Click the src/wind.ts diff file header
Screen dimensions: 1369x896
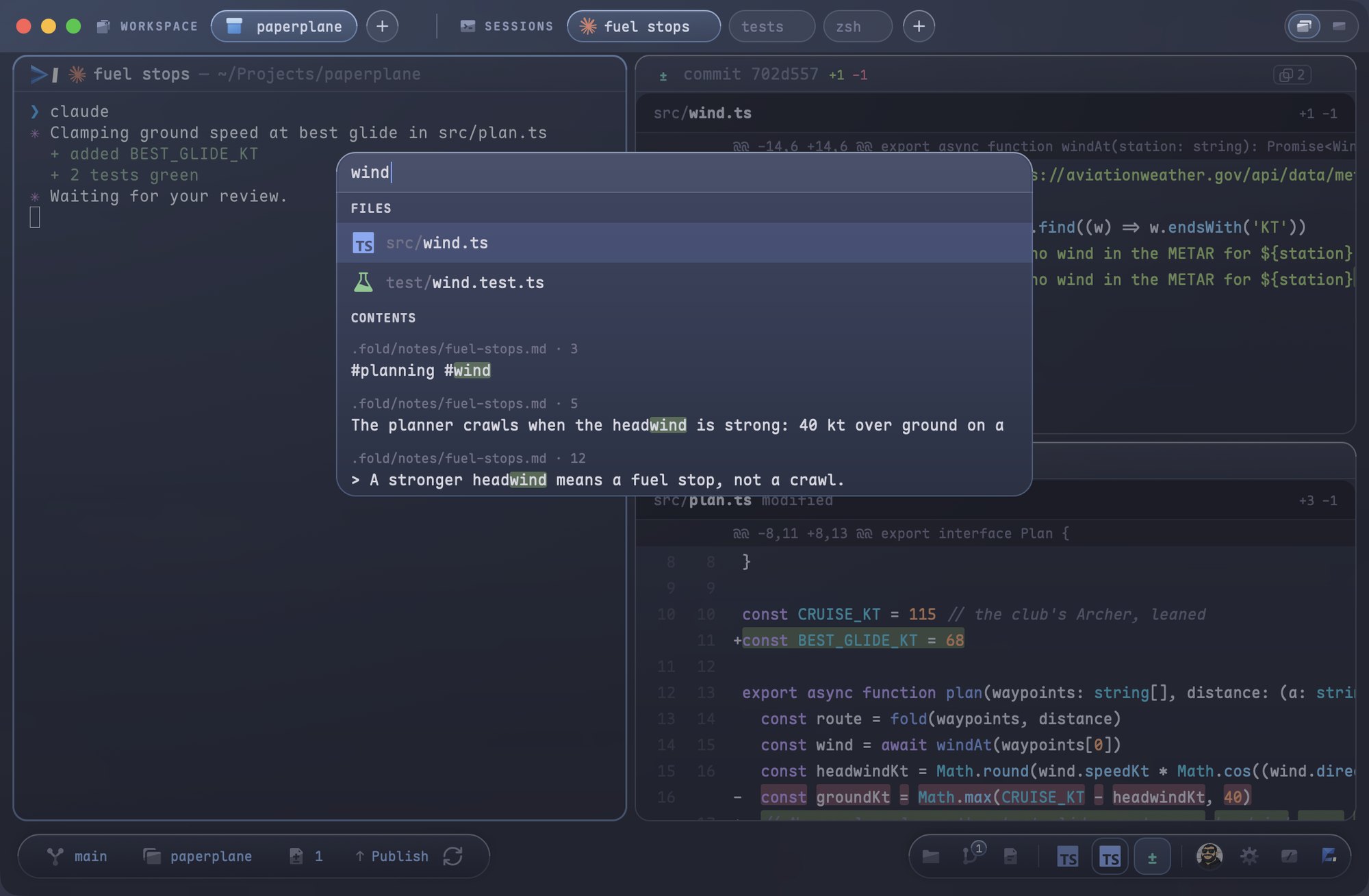995,113
